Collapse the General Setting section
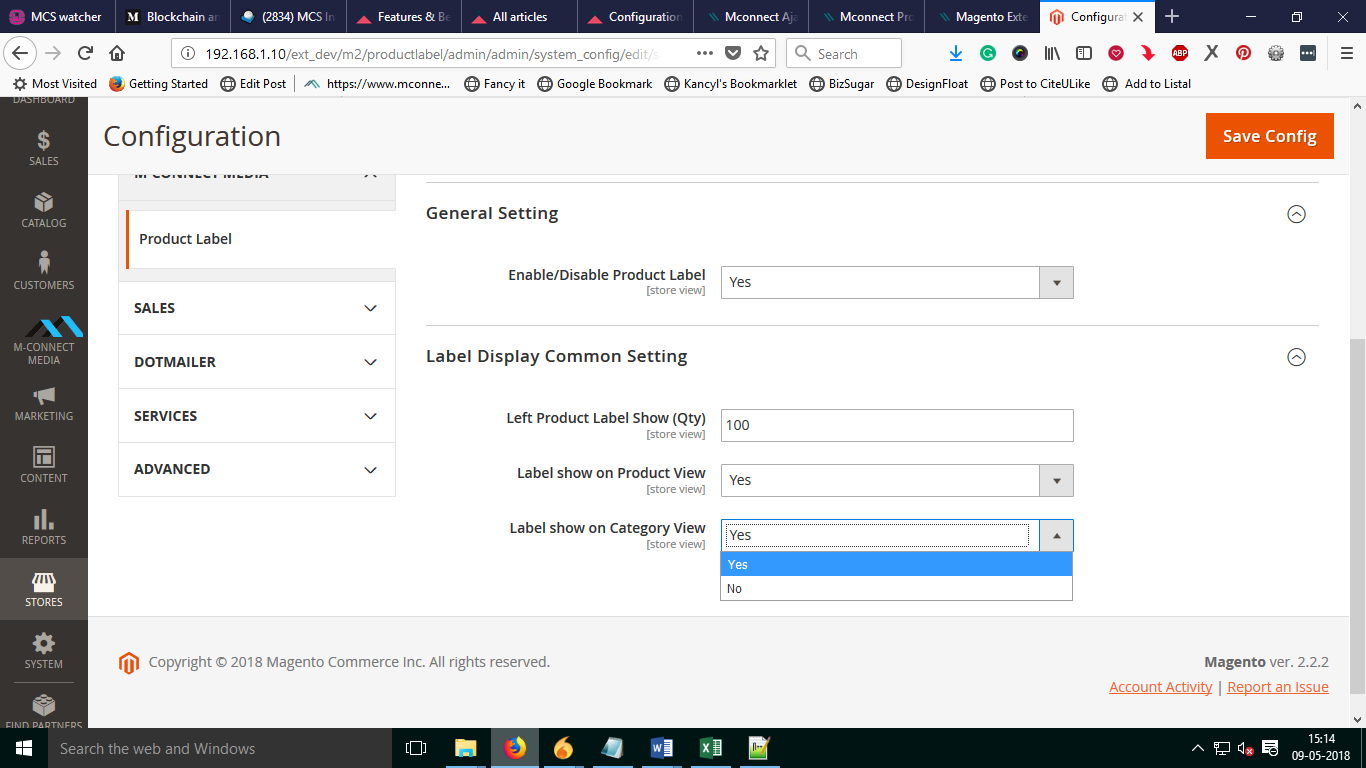1366x768 pixels. click(1296, 214)
